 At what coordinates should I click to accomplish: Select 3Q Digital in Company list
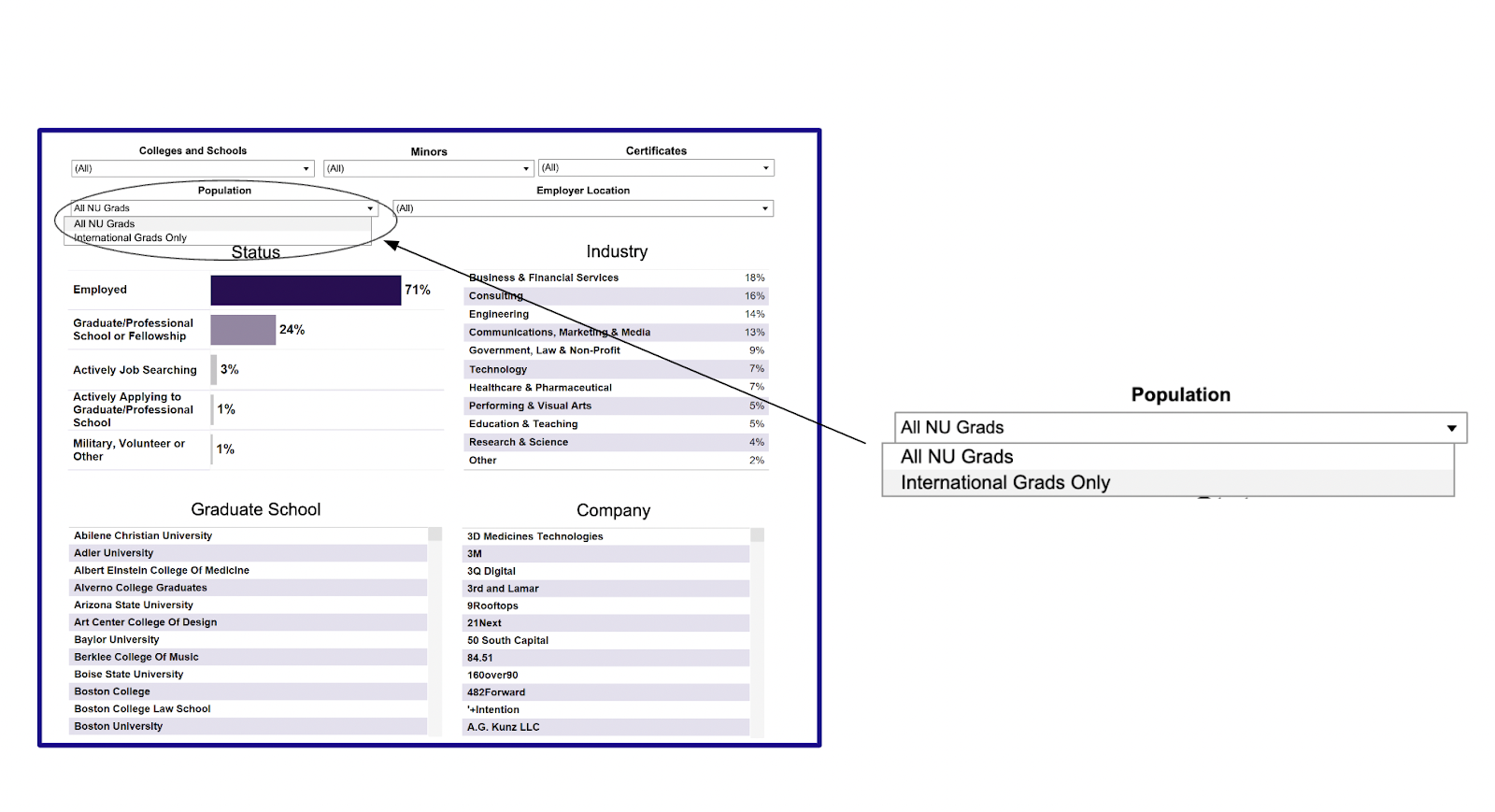(x=606, y=571)
